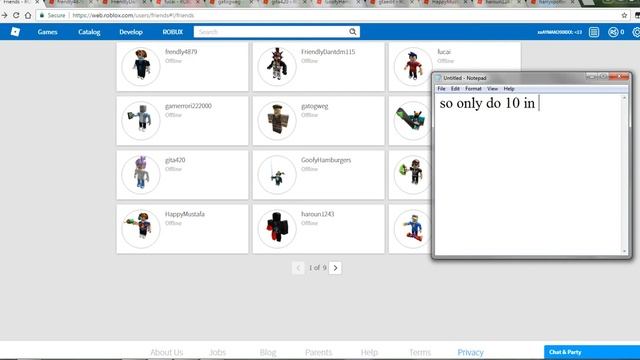Screen dimensions: 640x360
Task: Open the ROBUX page
Action: click(173, 32)
